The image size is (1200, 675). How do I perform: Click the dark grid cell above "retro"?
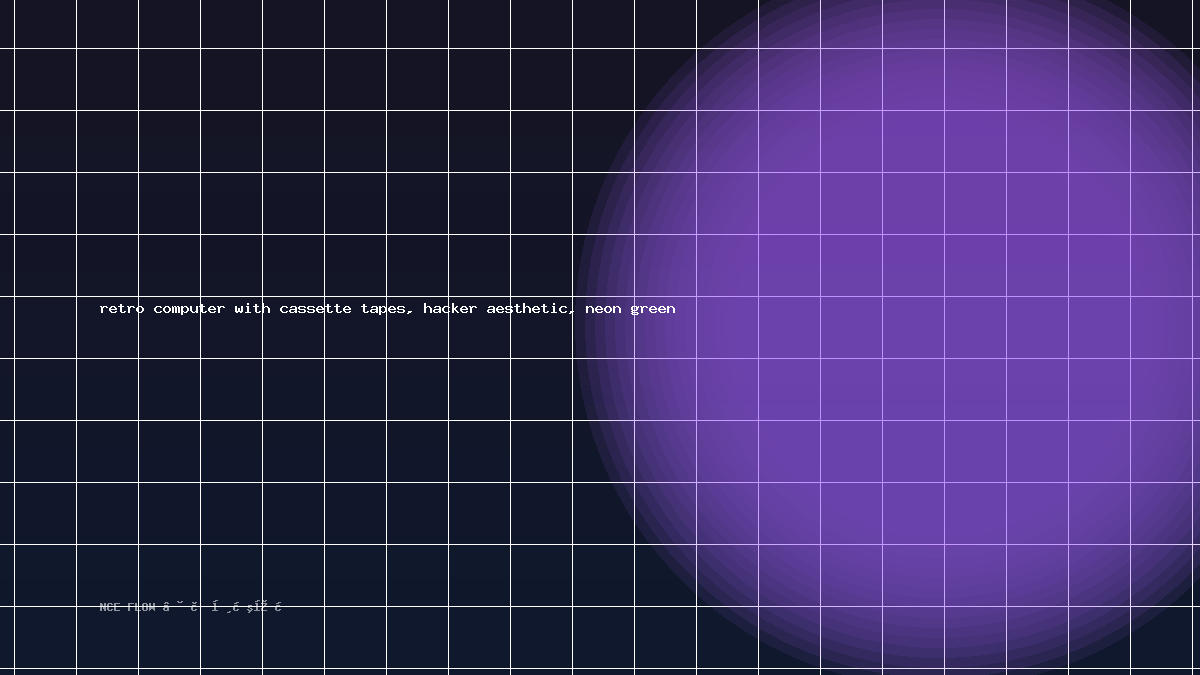pos(107,265)
